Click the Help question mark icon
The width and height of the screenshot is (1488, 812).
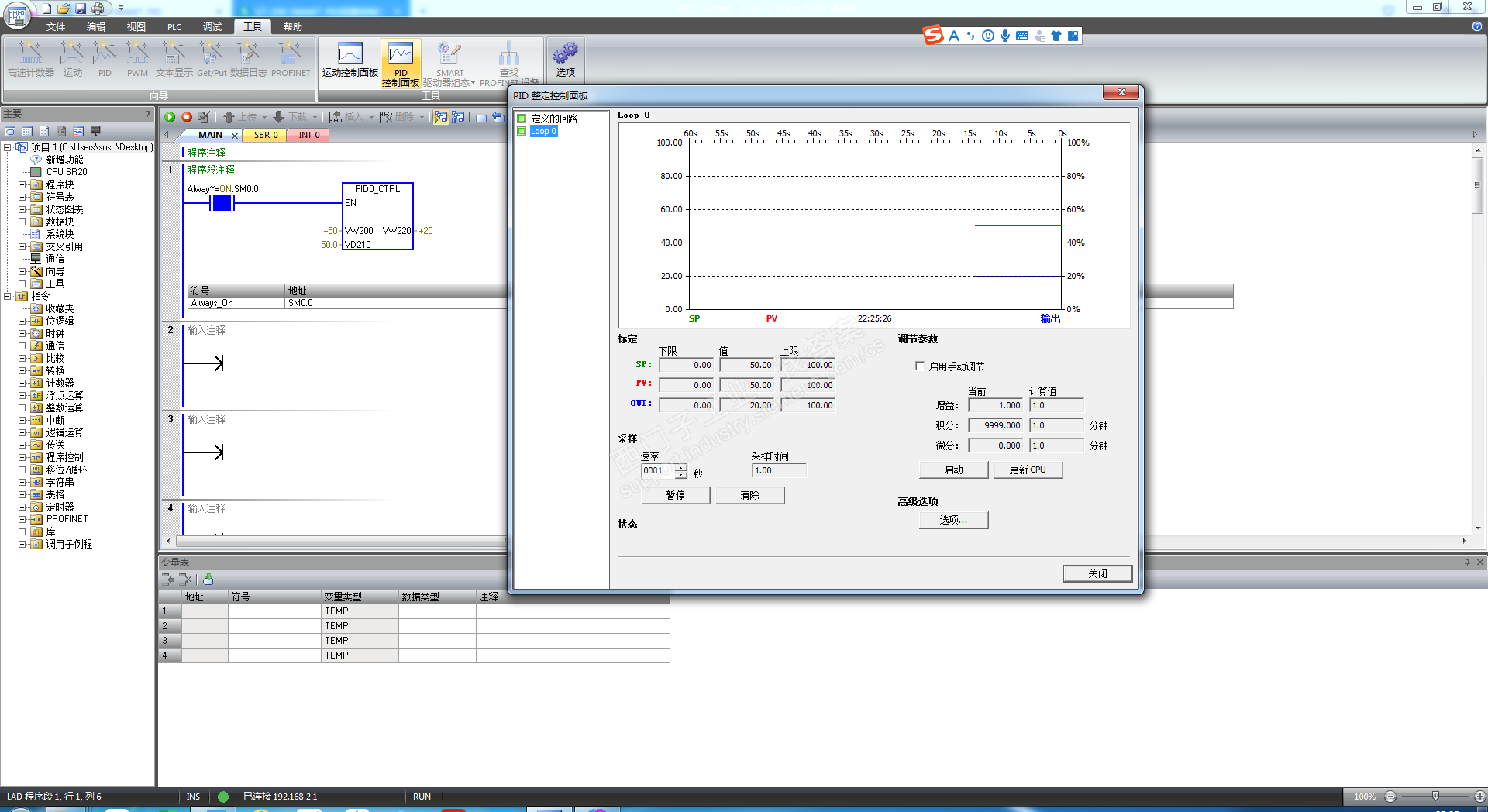(x=1477, y=26)
